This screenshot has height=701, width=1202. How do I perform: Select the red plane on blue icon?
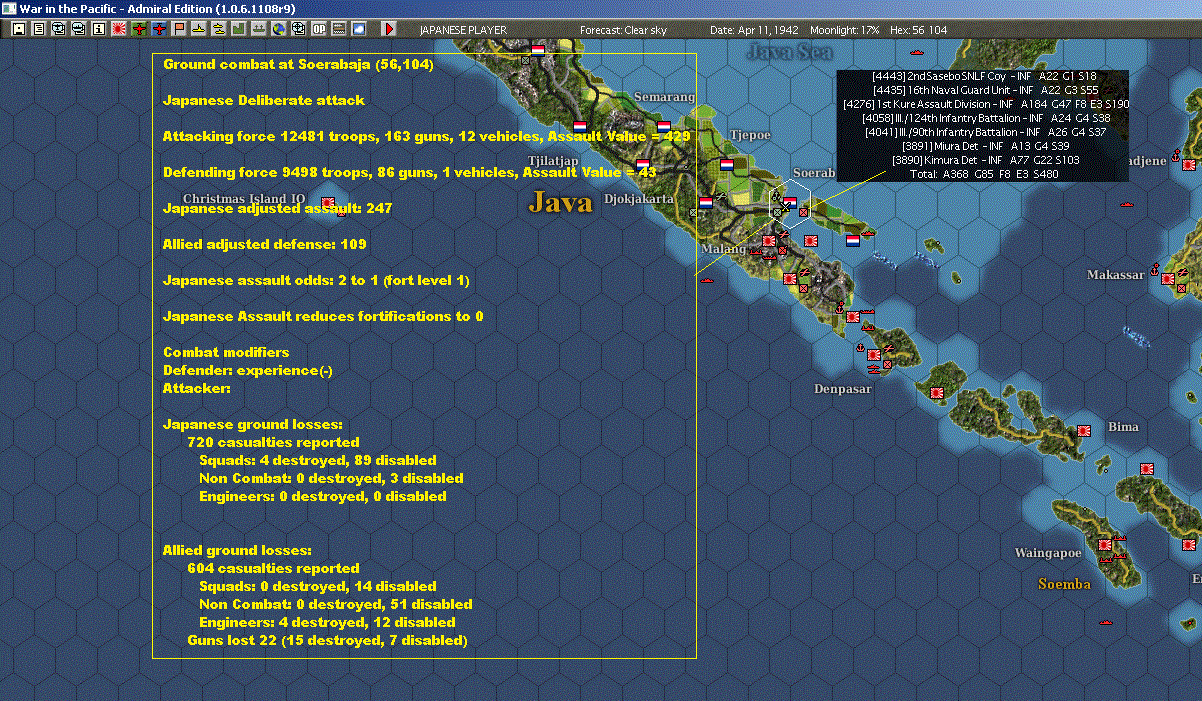pos(160,29)
